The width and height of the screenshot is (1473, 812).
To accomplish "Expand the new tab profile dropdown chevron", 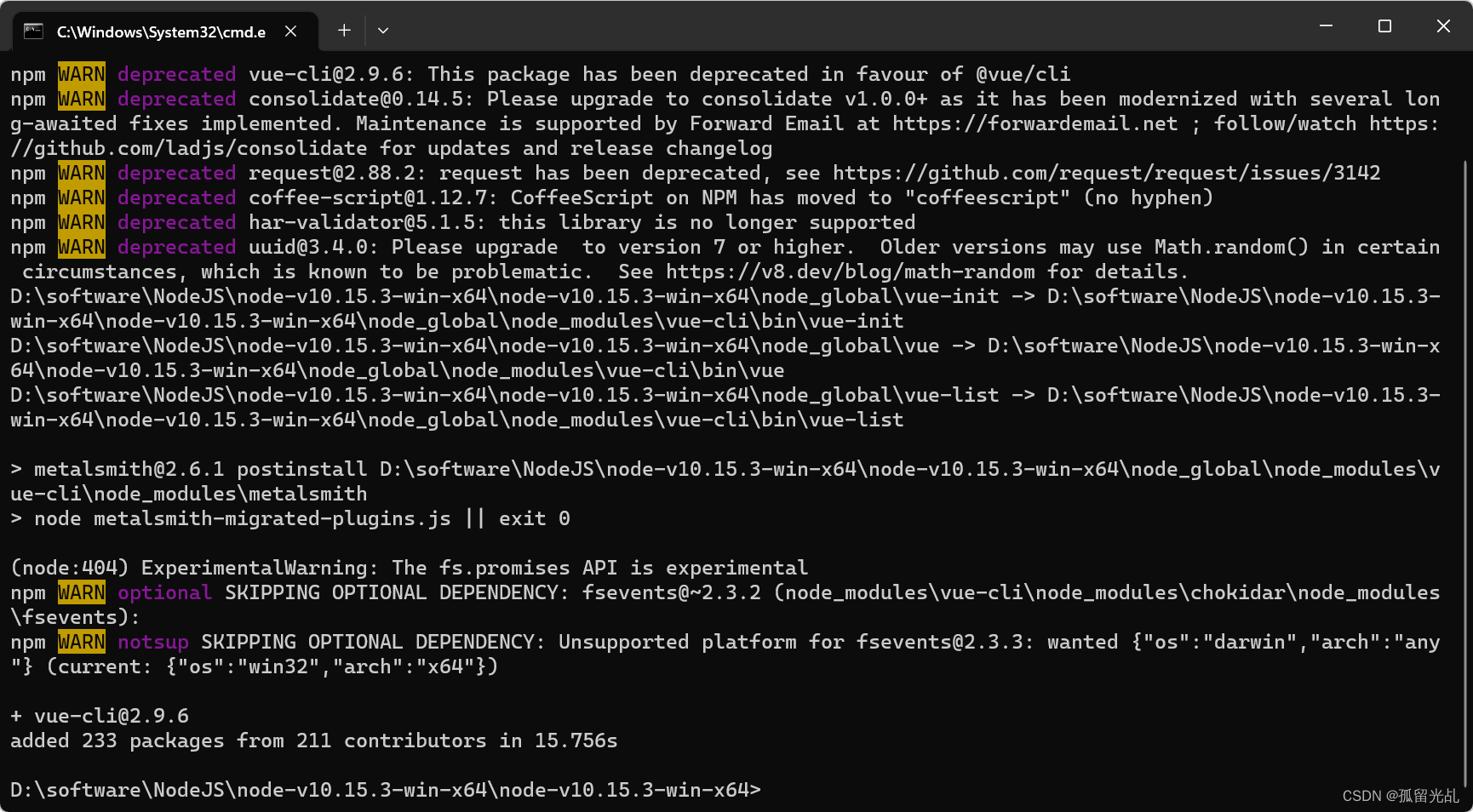I will pos(383,31).
